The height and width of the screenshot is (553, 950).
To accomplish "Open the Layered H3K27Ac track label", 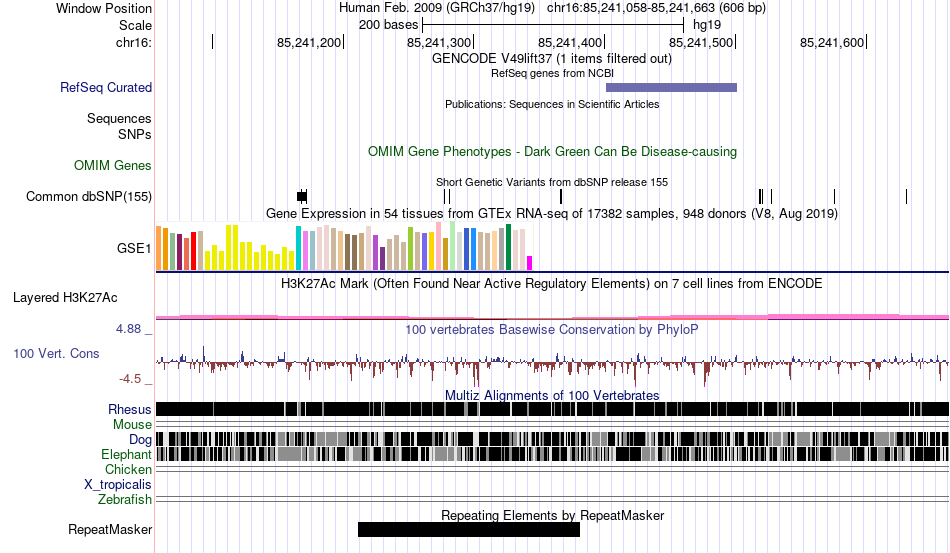I will tap(65, 297).
